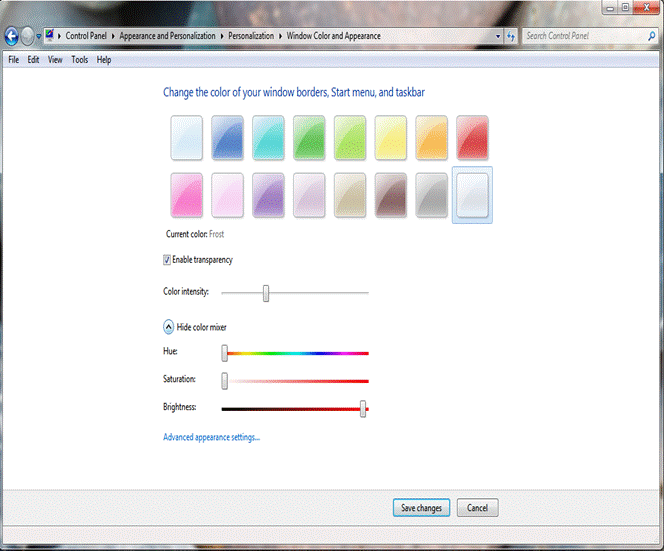
Task: Click the Back navigation arrow button
Action: (11, 36)
